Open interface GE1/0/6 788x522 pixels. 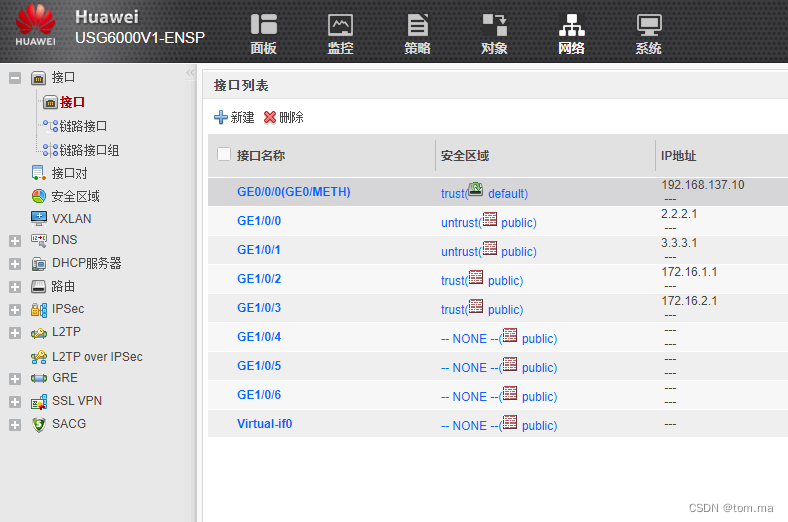[x=259, y=395]
